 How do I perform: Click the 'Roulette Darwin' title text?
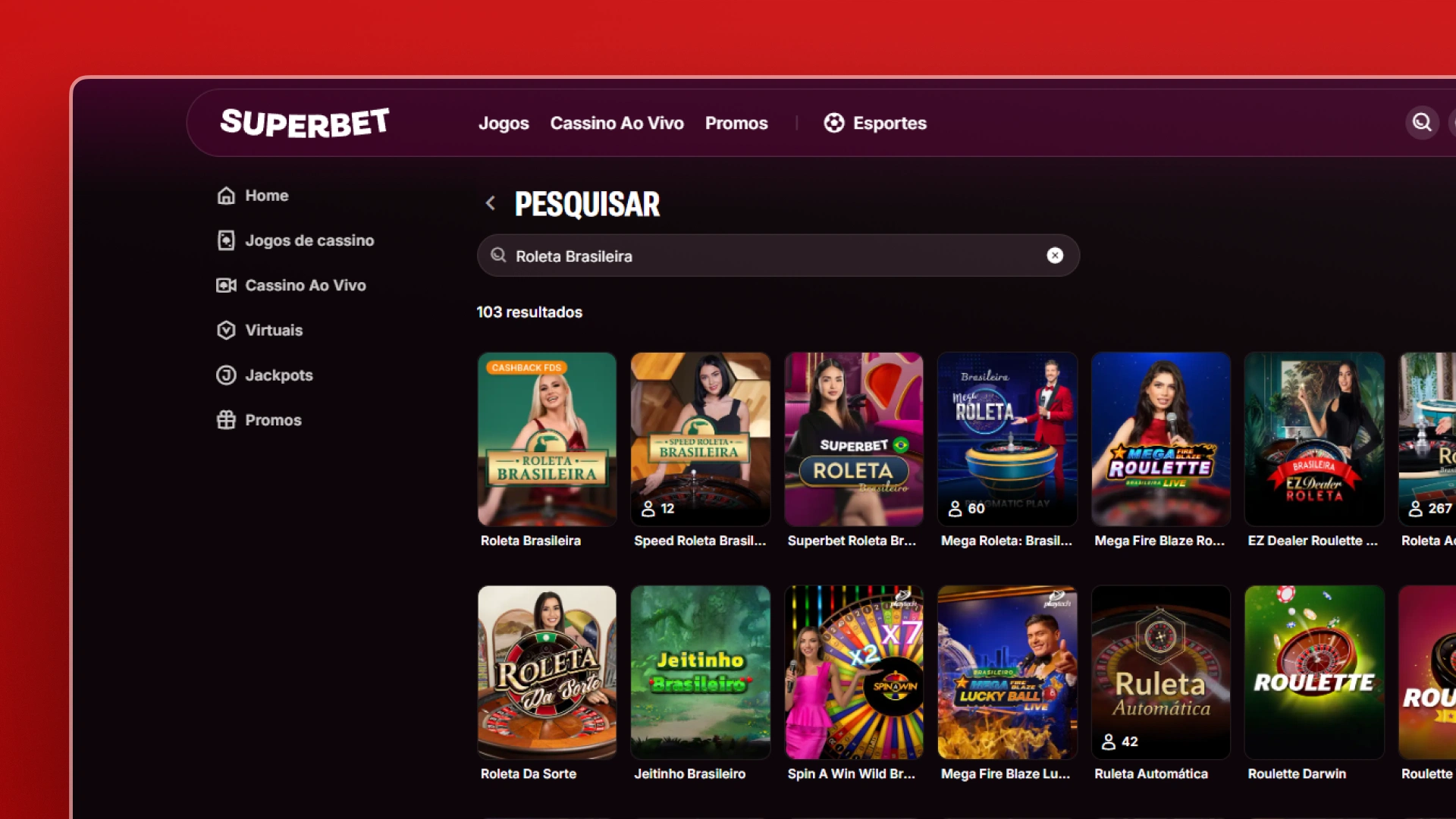[x=1297, y=774]
